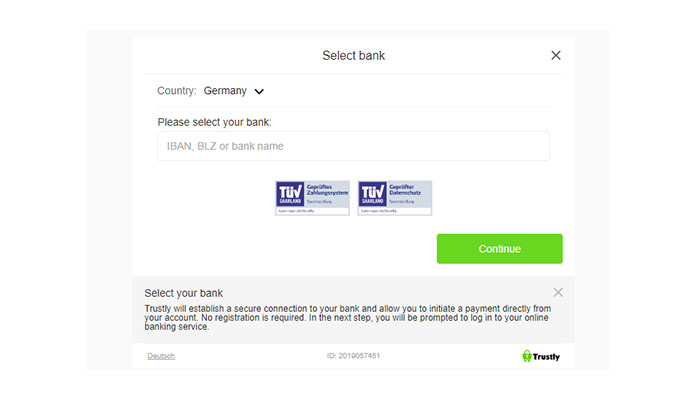Click the green Trustly padlock icon
The image size is (700, 400).
coord(527,356)
